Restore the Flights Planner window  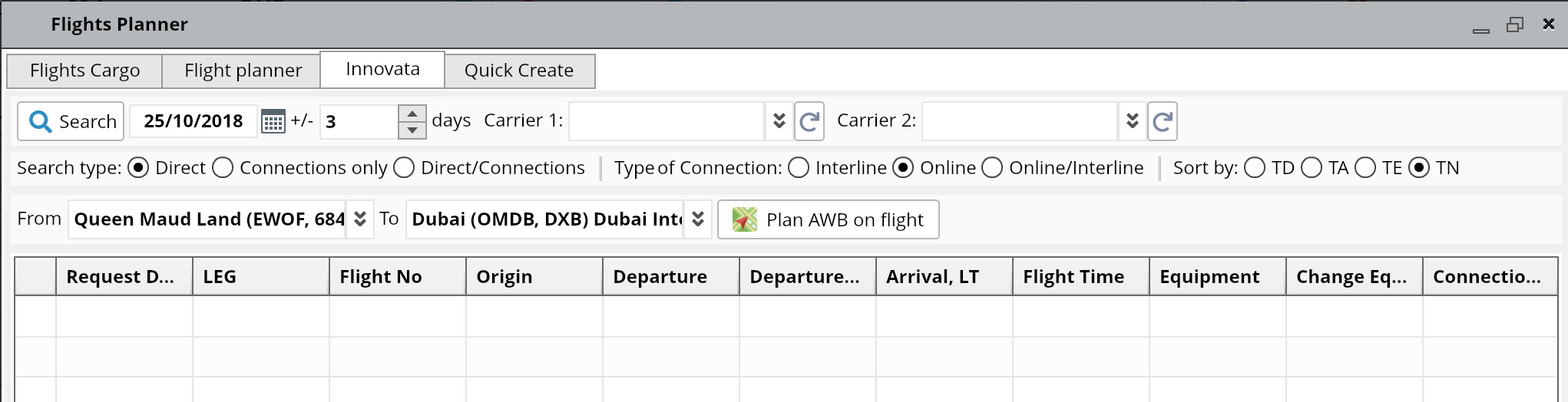coord(1514,25)
